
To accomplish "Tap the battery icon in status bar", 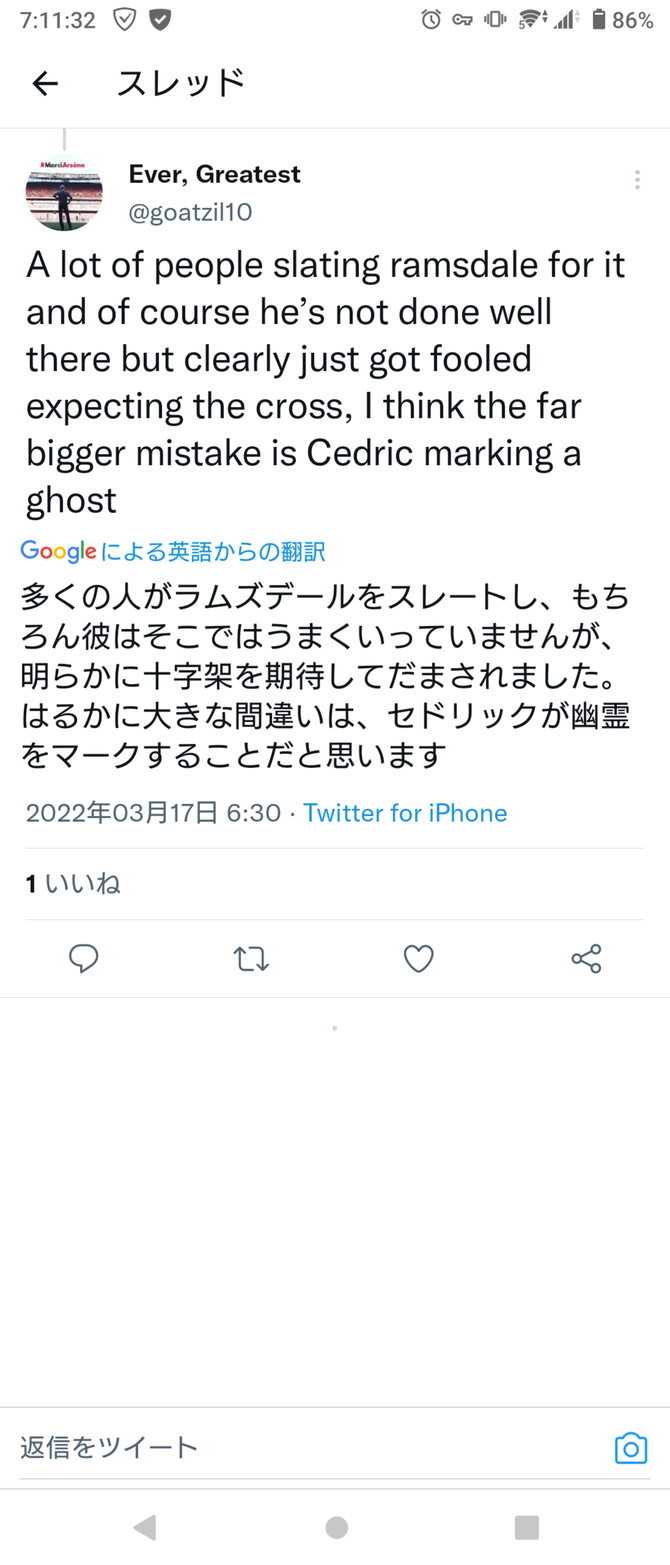I will 598,19.
